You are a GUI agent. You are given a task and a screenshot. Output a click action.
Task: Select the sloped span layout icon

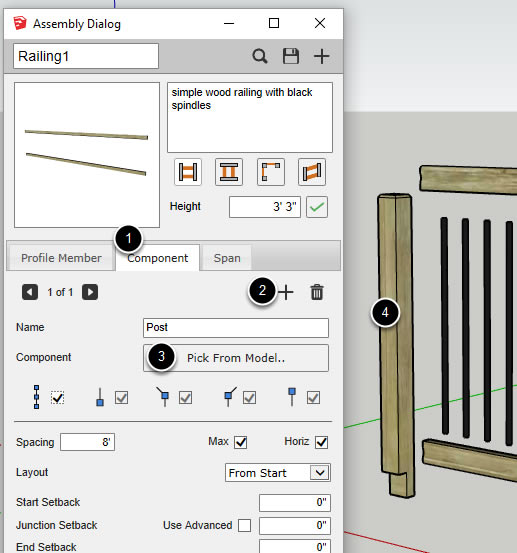coord(312,172)
